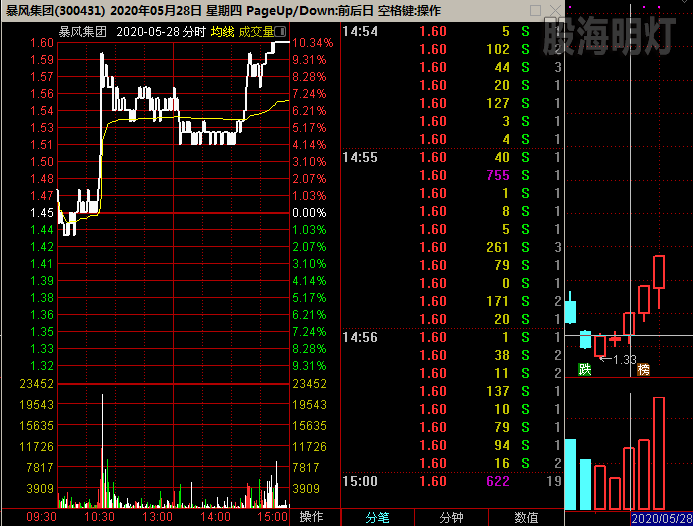
Task: Click the 171 volume tick entry
Action: 498,301
